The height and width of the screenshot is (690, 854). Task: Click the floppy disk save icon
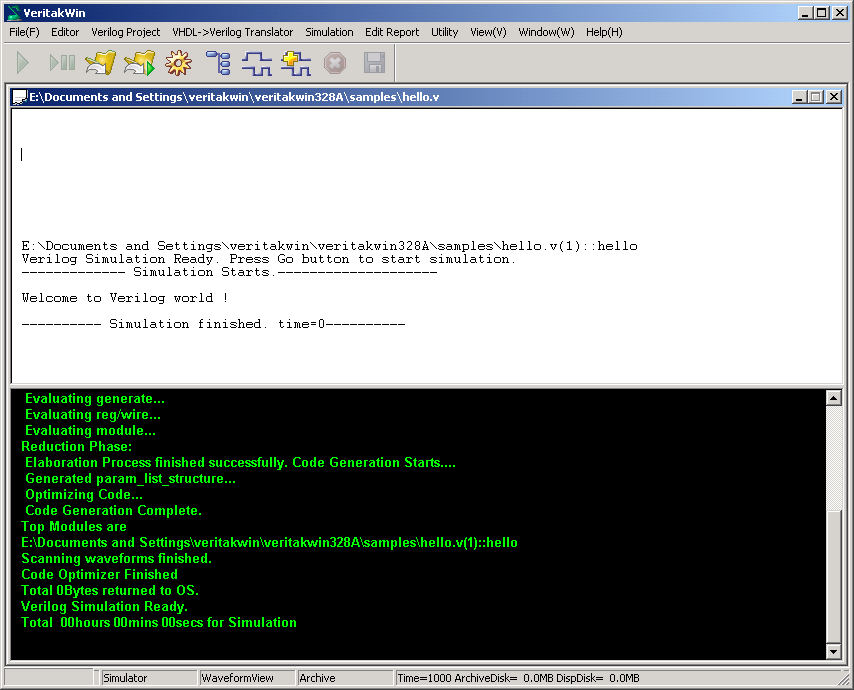(x=374, y=63)
